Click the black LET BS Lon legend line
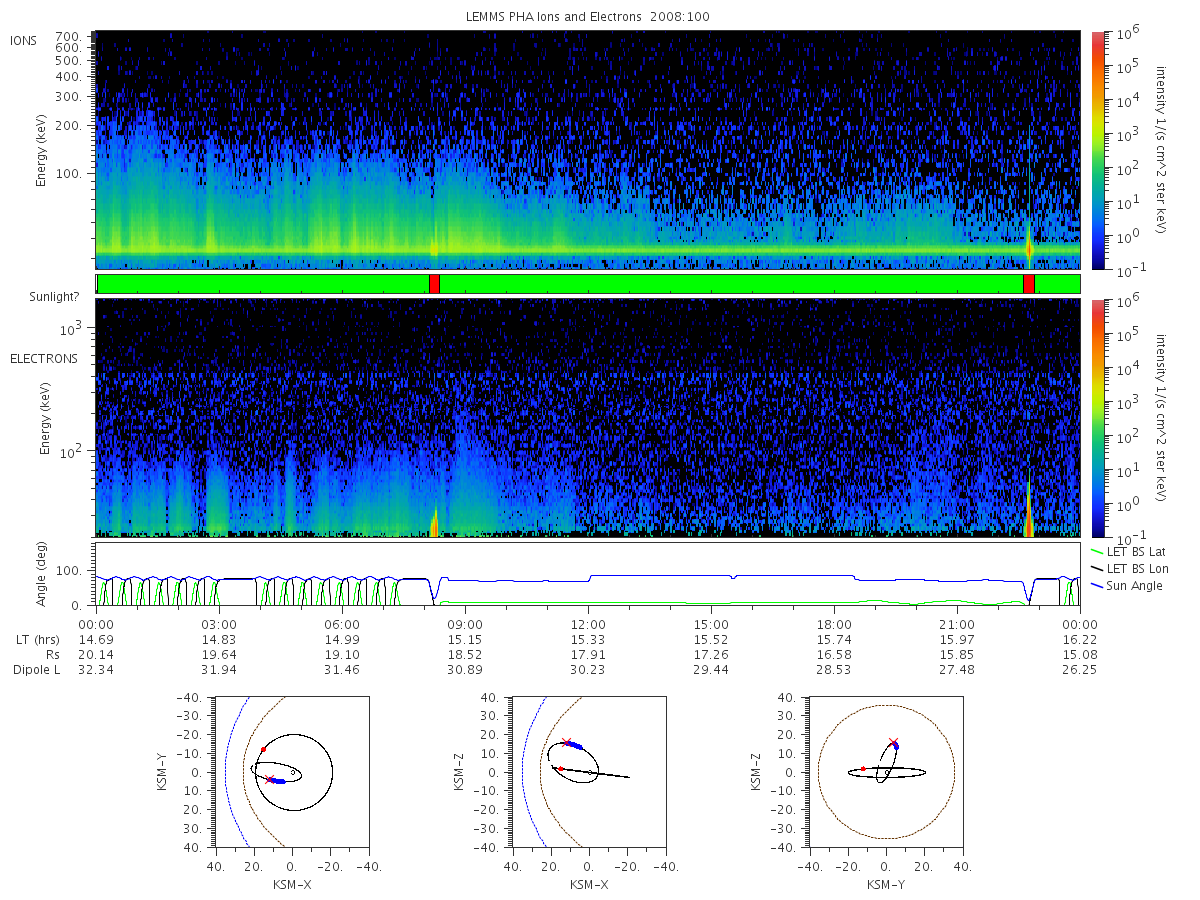 (1094, 568)
